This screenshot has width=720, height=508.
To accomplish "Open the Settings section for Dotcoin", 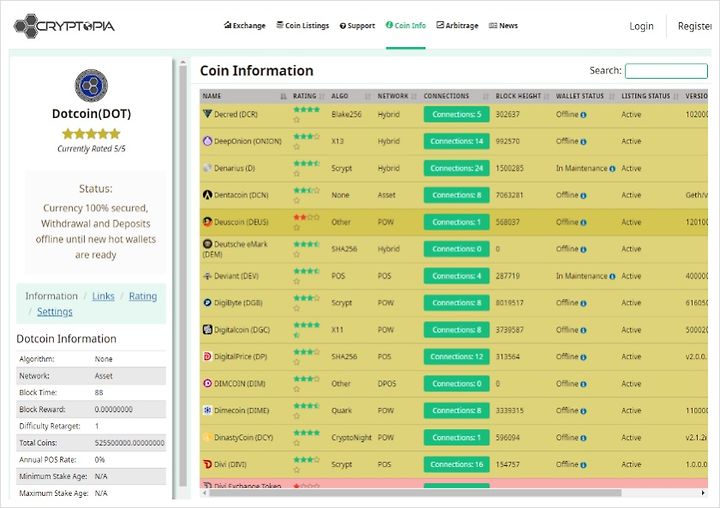I will point(55,312).
